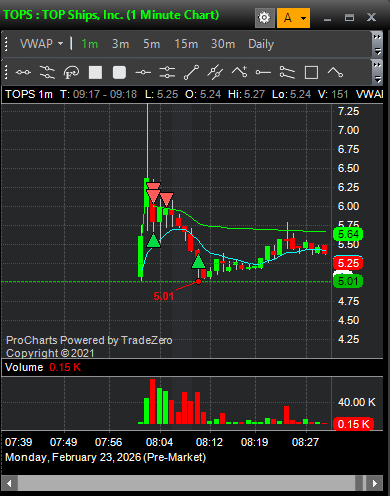Click the red 0.15 K volume axis label

click(x=353, y=424)
